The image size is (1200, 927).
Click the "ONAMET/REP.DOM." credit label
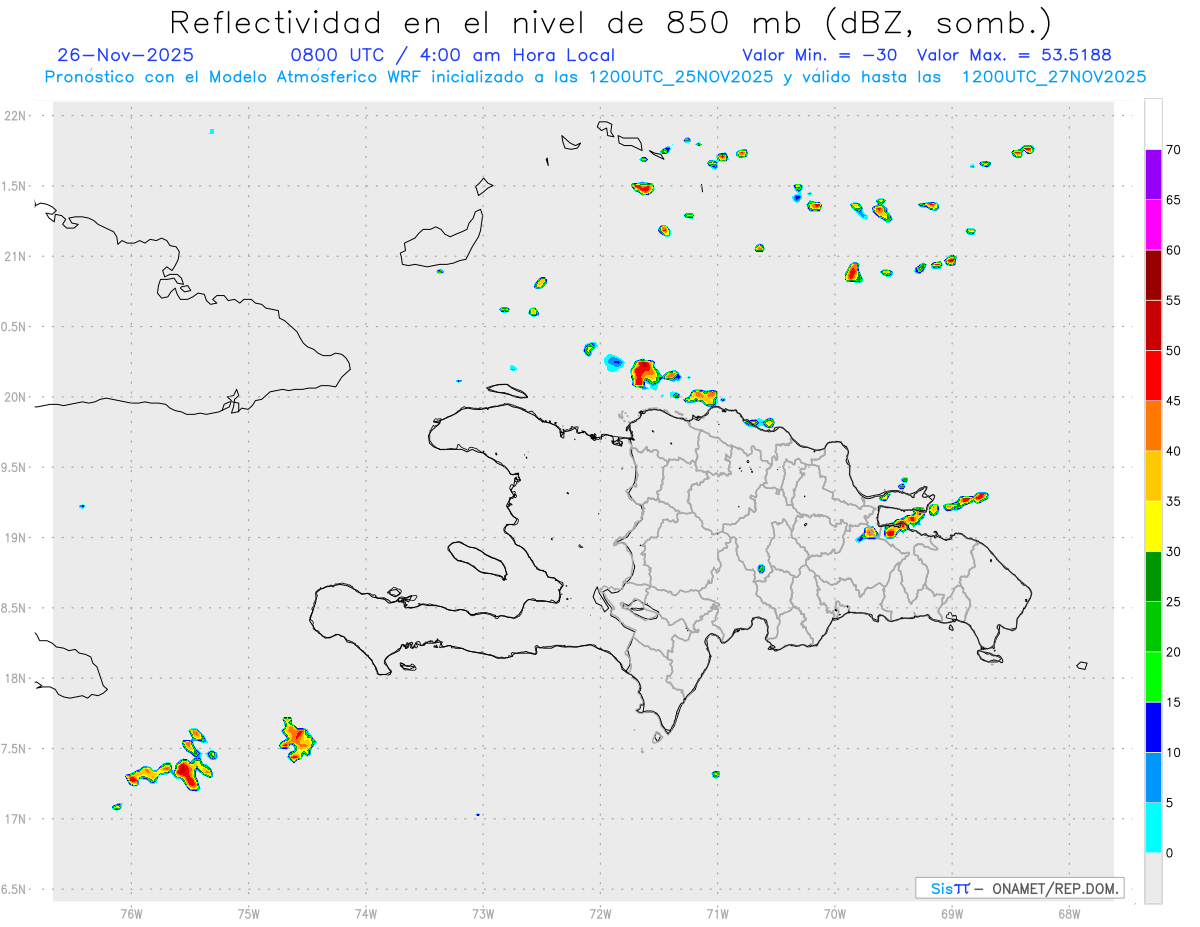(1055, 888)
